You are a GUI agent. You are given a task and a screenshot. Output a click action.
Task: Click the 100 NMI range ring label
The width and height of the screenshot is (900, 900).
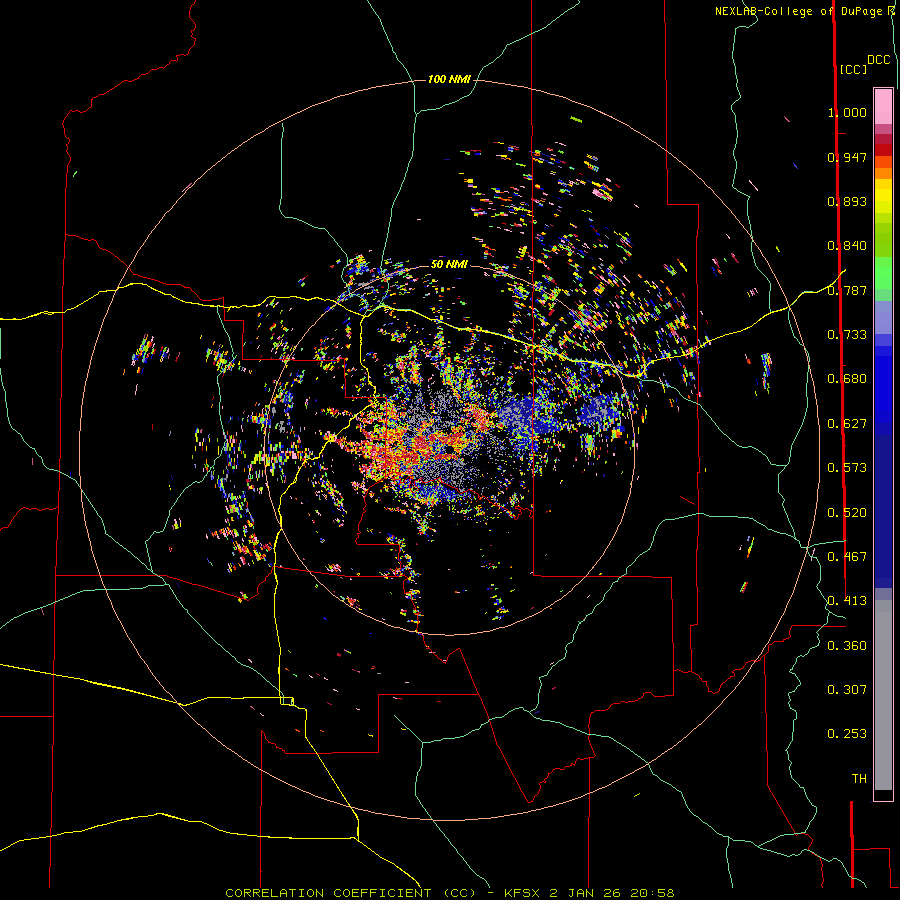pyautogui.click(x=449, y=79)
